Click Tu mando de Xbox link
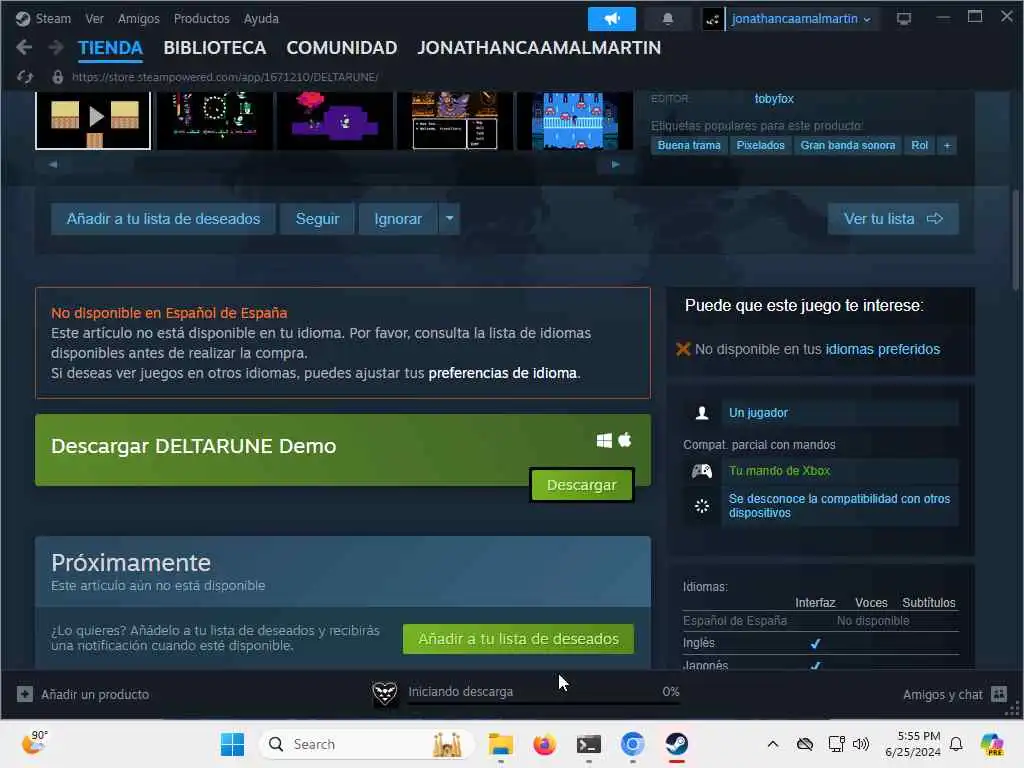This screenshot has width=1024, height=768. [x=779, y=471]
